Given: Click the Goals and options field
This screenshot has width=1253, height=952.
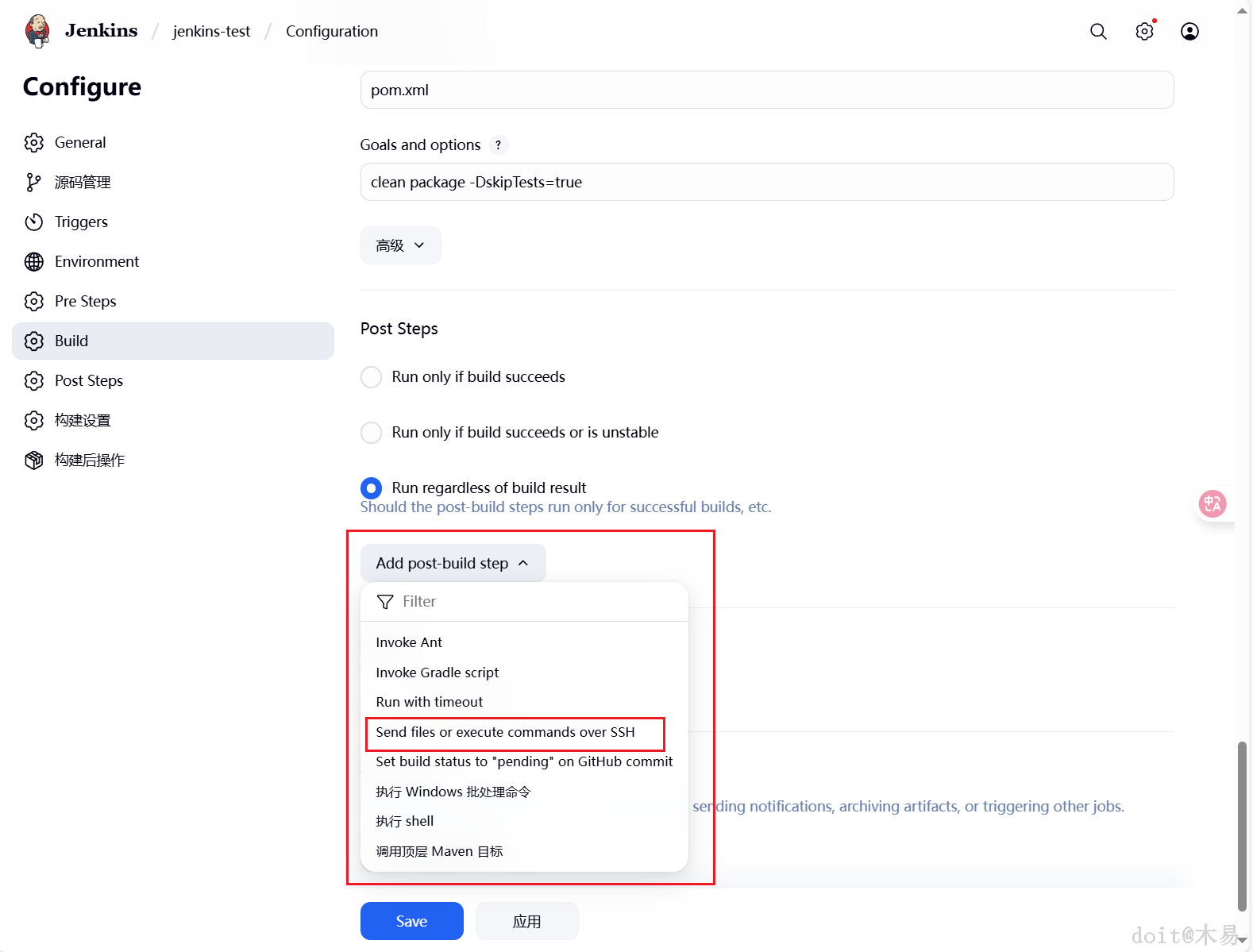Looking at the screenshot, I should tap(766, 183).
